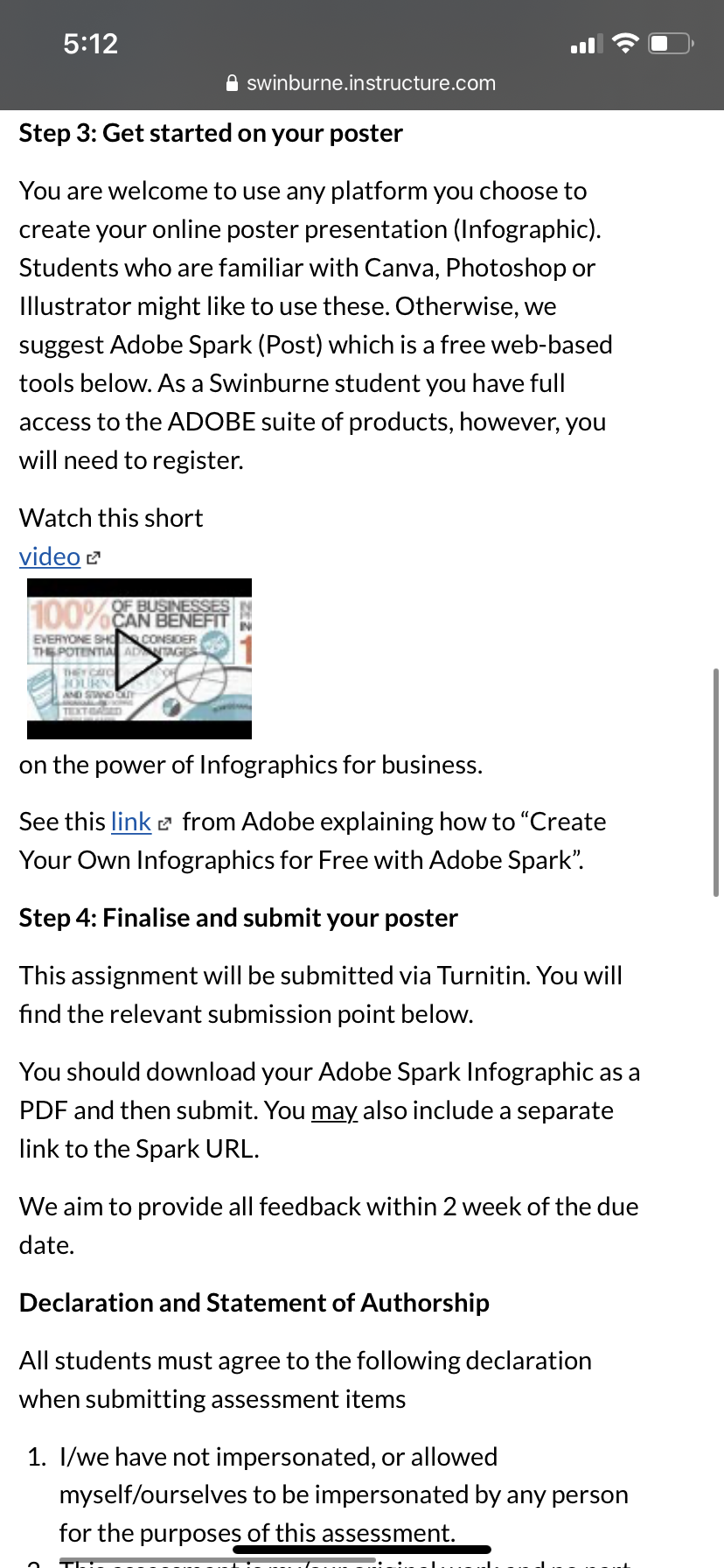Tap the 5:12 clock in status bar

90,44
